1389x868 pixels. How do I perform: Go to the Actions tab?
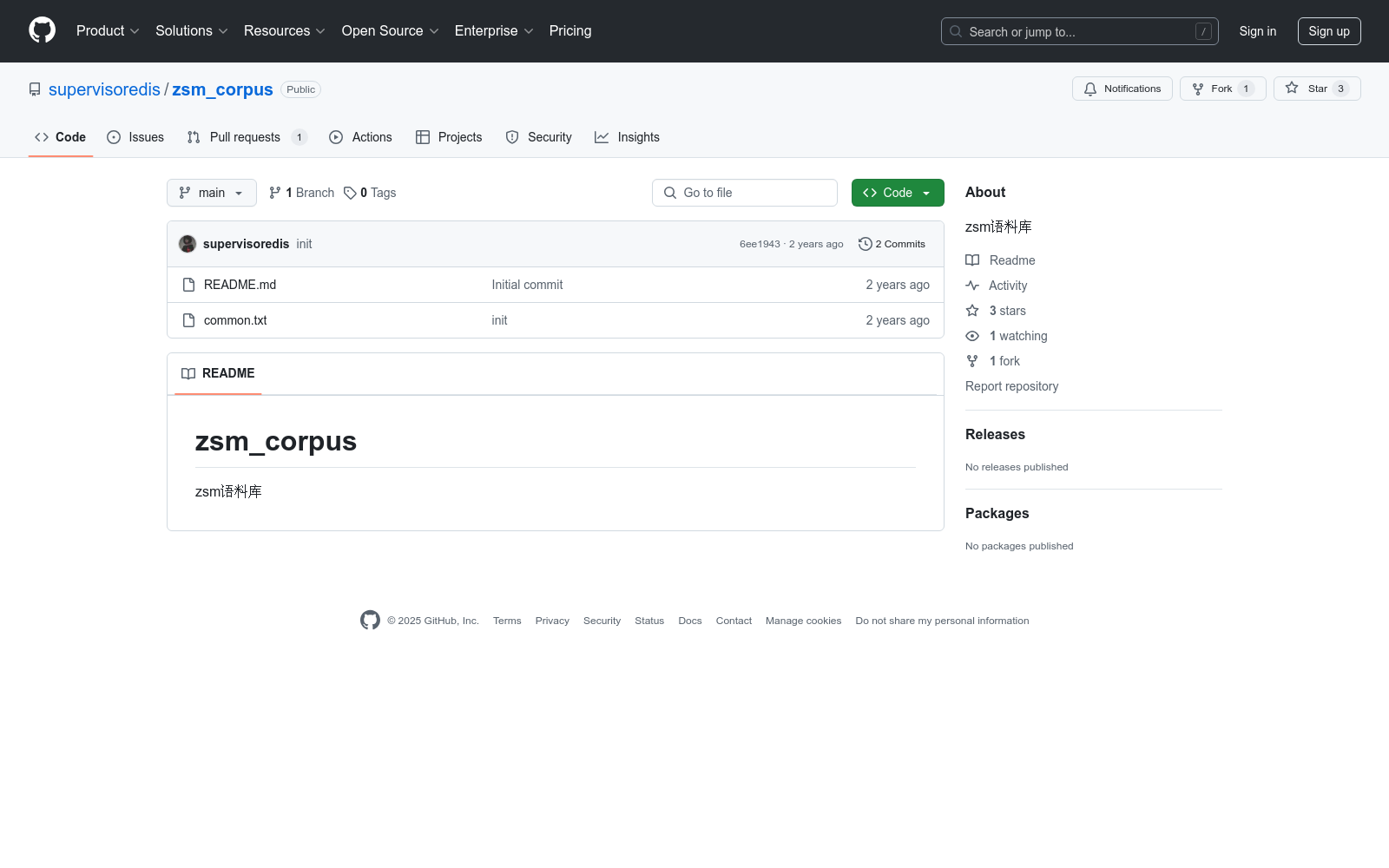[361, 137]
